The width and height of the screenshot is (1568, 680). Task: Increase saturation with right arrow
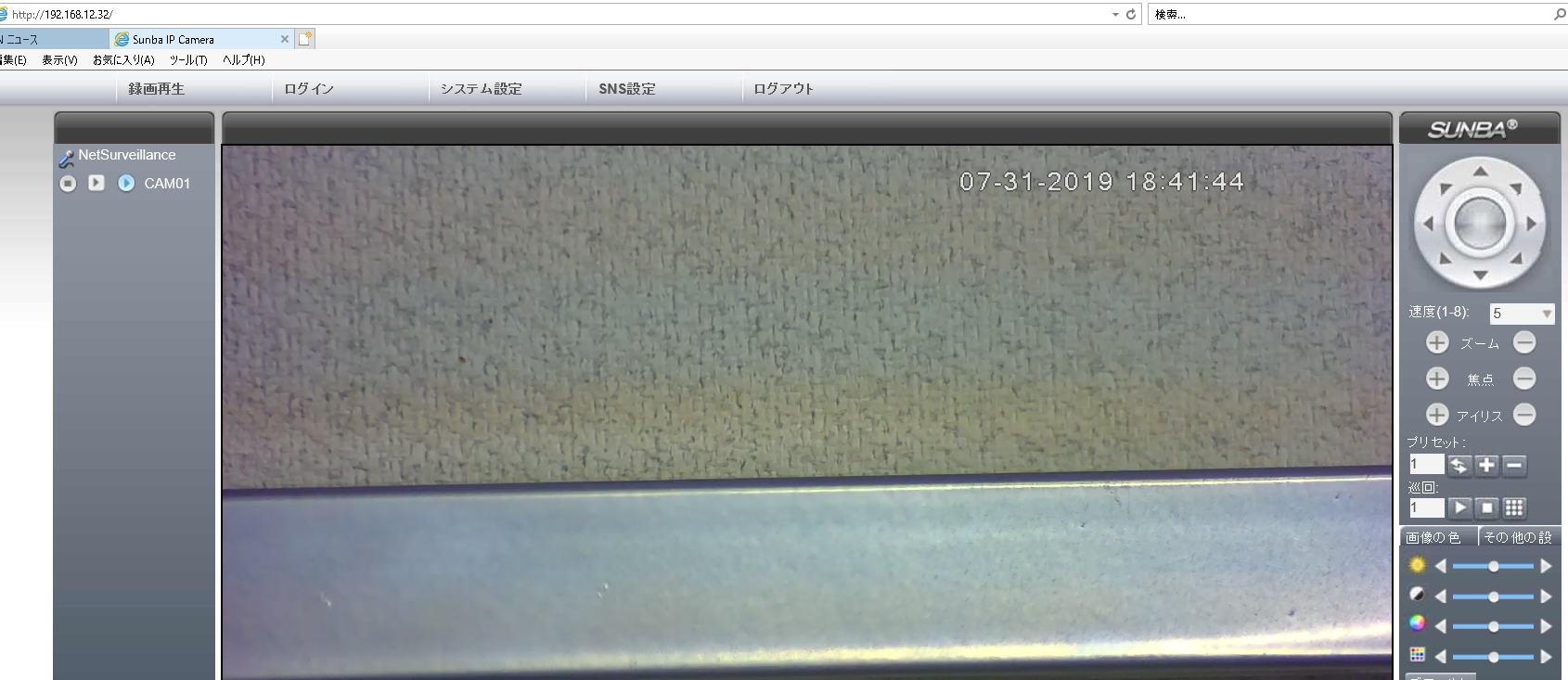click(x=1546, y=626)
